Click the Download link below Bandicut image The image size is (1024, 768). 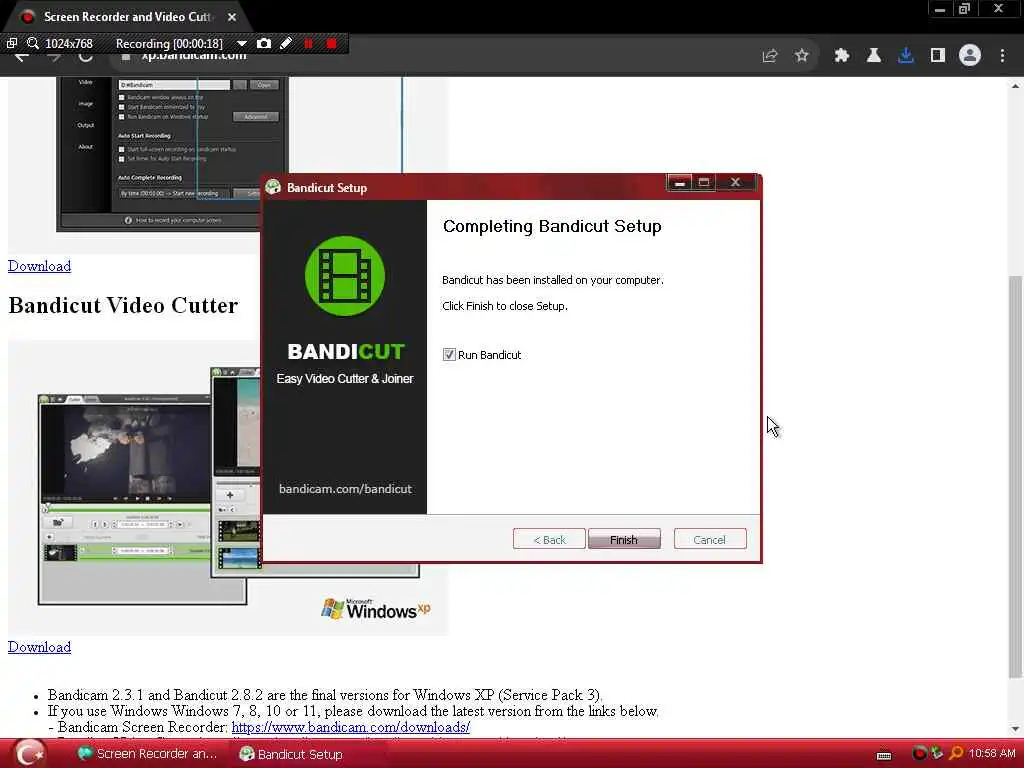click(39, 647)
